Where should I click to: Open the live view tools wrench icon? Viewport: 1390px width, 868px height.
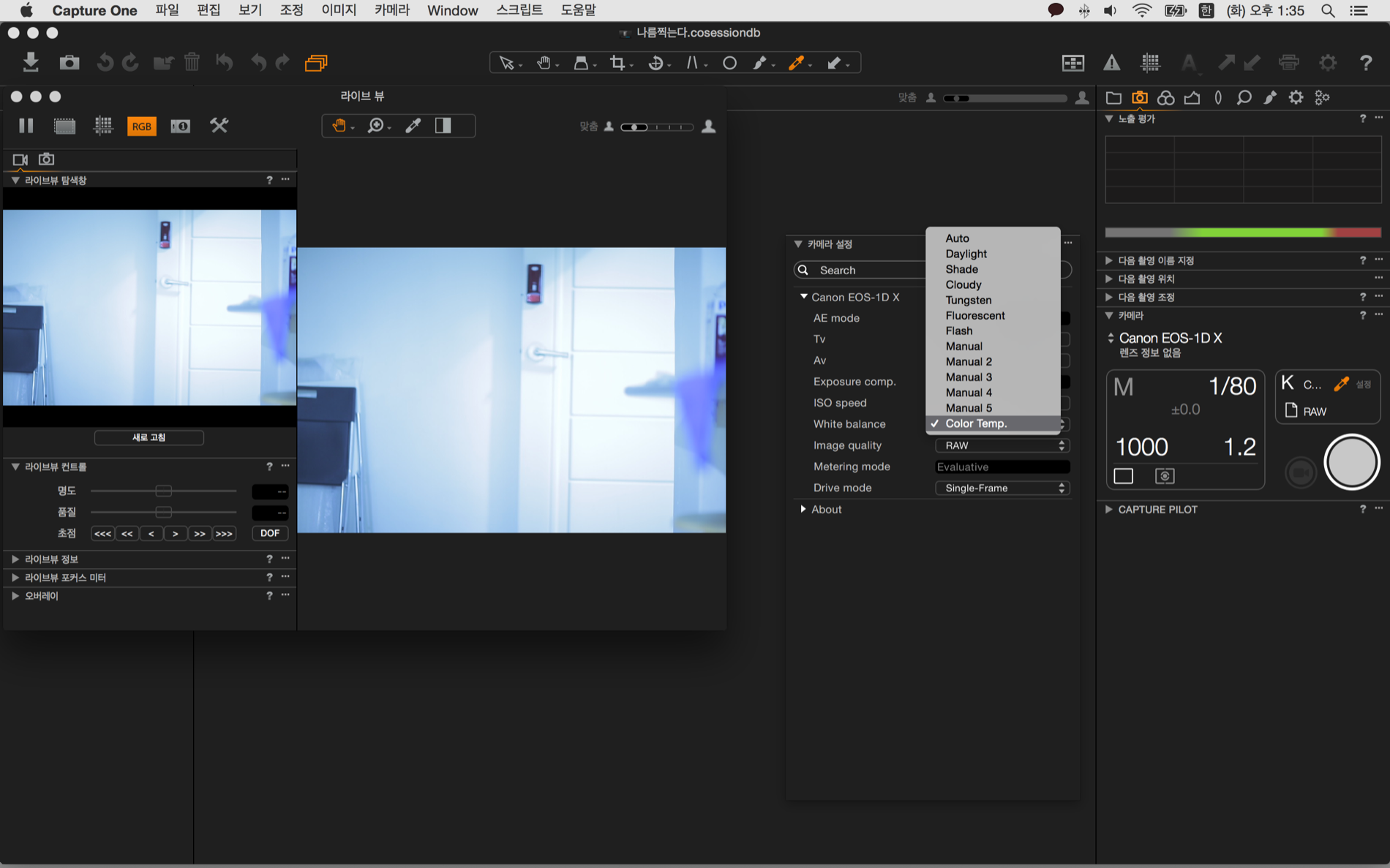(x=219, y=126)
